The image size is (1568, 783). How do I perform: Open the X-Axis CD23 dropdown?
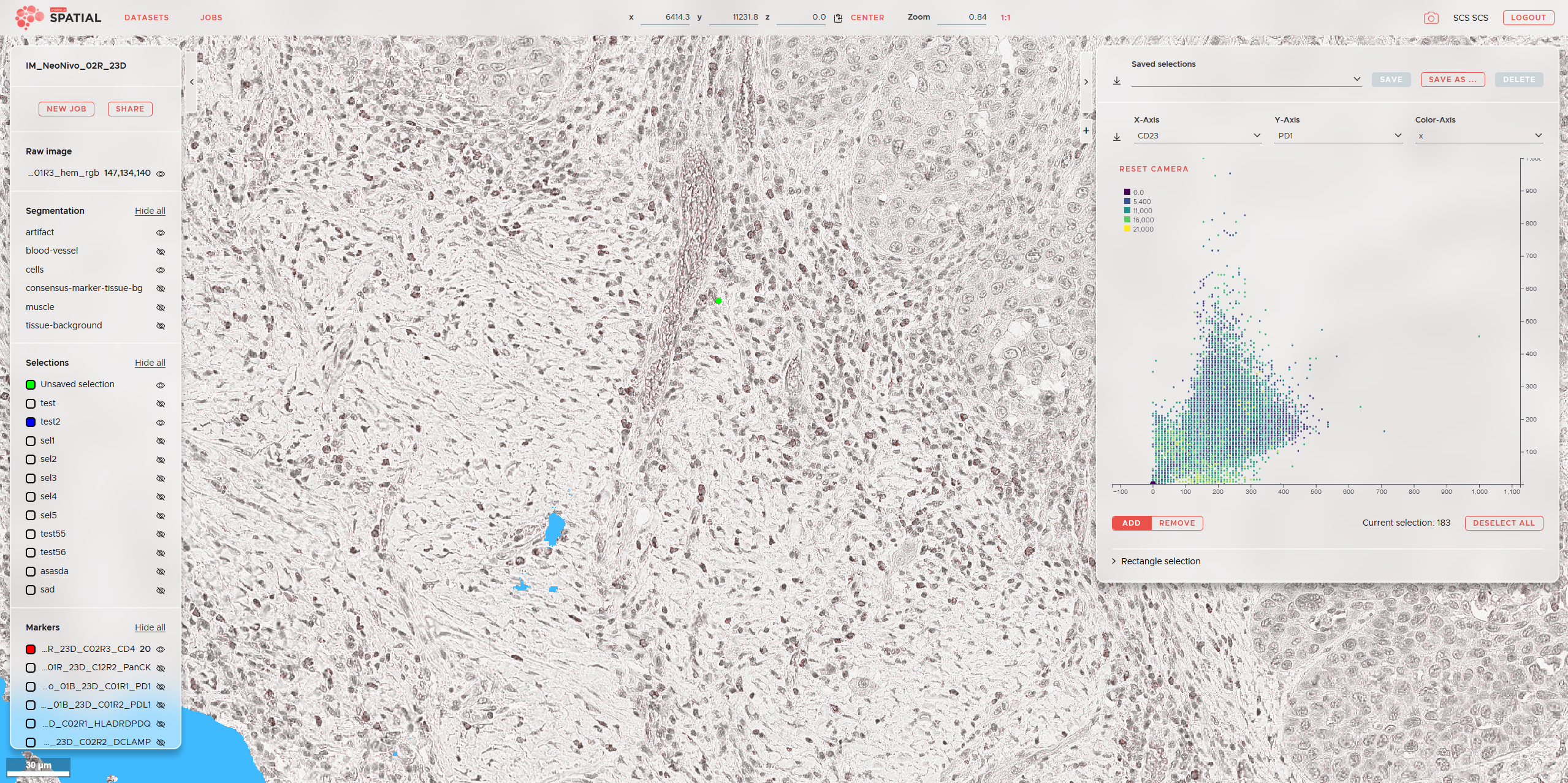point(1197,136)
